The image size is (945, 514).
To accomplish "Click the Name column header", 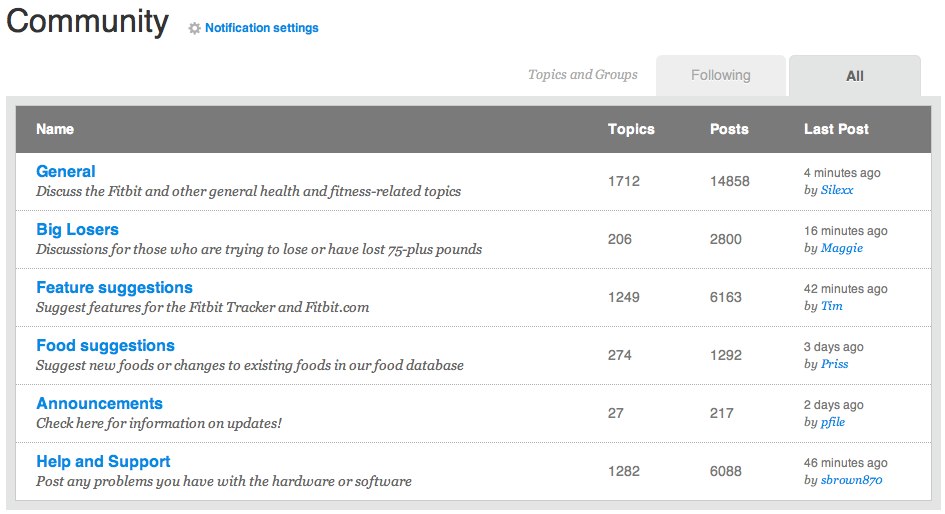I will tap(55, 129).
